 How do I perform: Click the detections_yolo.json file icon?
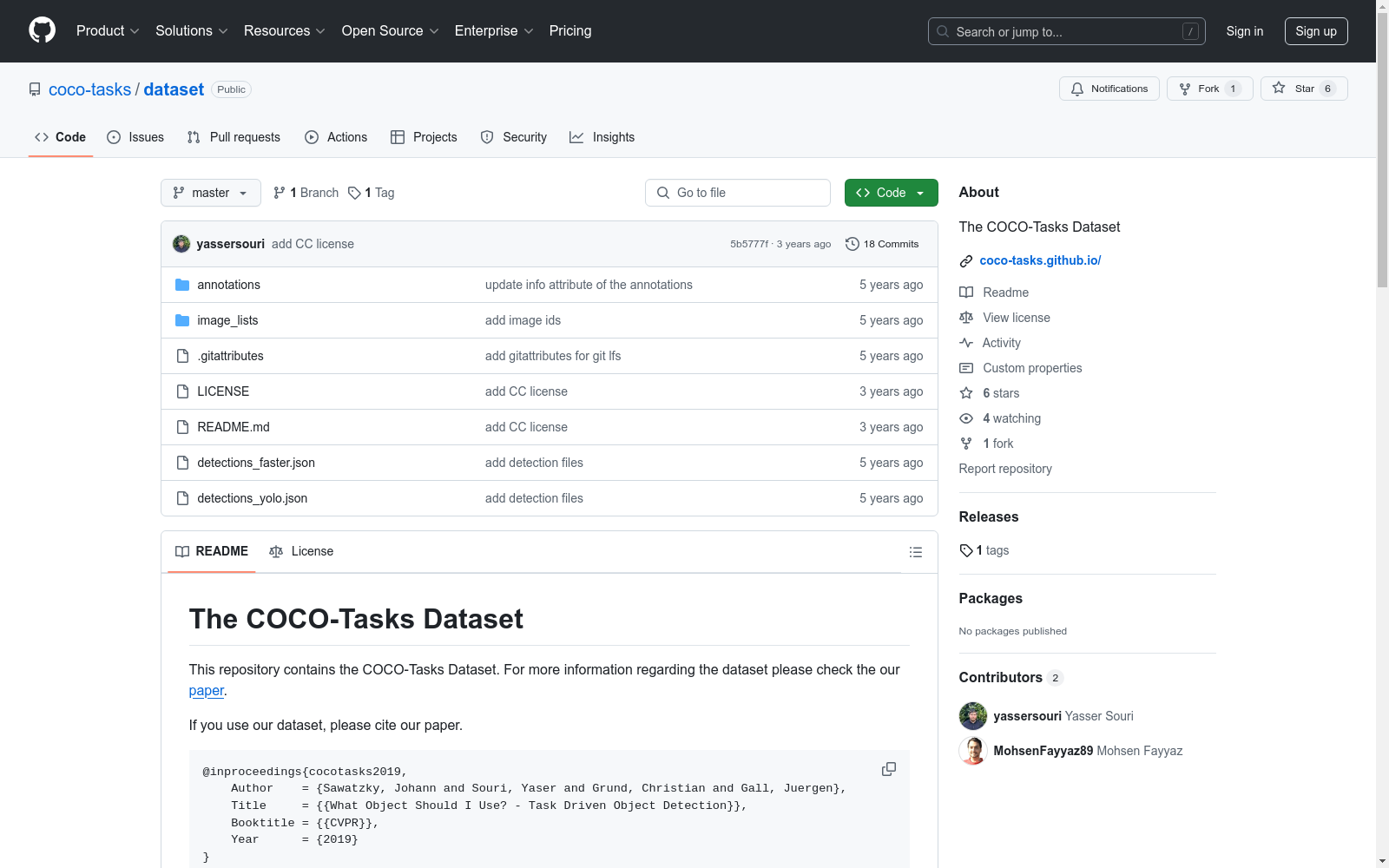pyautogui.click(x=182, y=498)
